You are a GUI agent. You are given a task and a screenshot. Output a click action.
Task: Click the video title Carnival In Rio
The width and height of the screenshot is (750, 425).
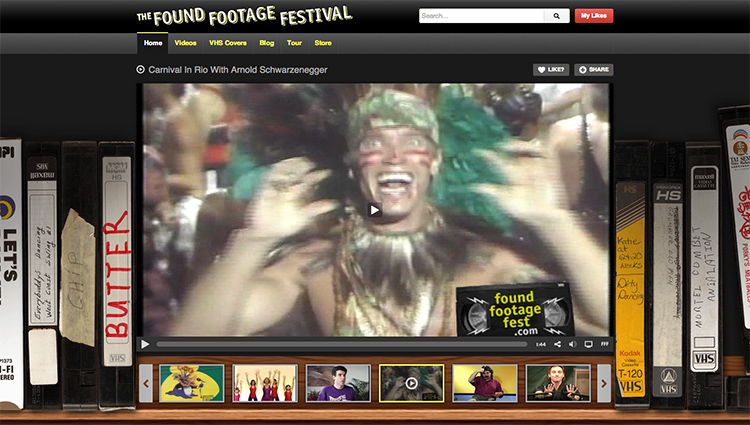238,70
